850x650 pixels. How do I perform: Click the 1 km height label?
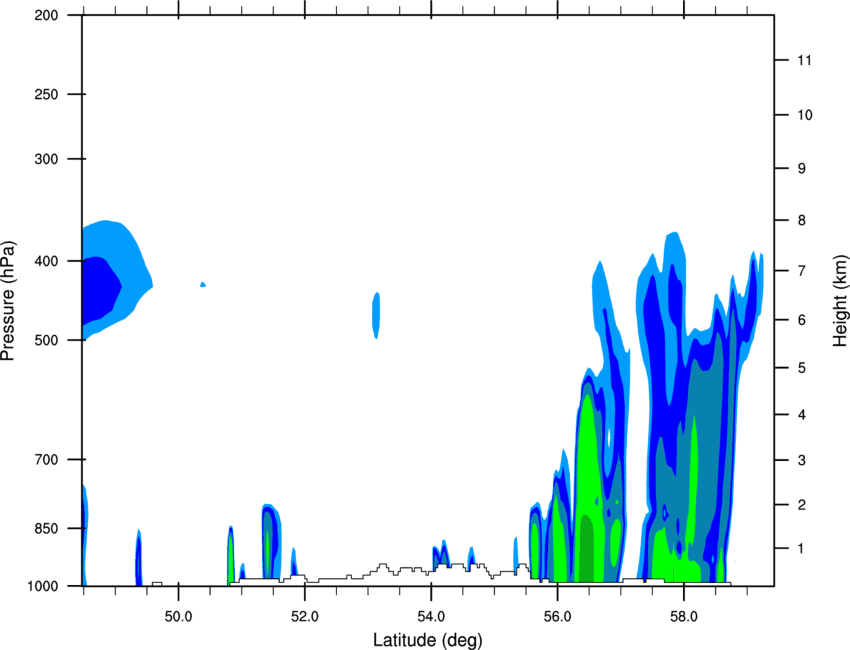802,549
